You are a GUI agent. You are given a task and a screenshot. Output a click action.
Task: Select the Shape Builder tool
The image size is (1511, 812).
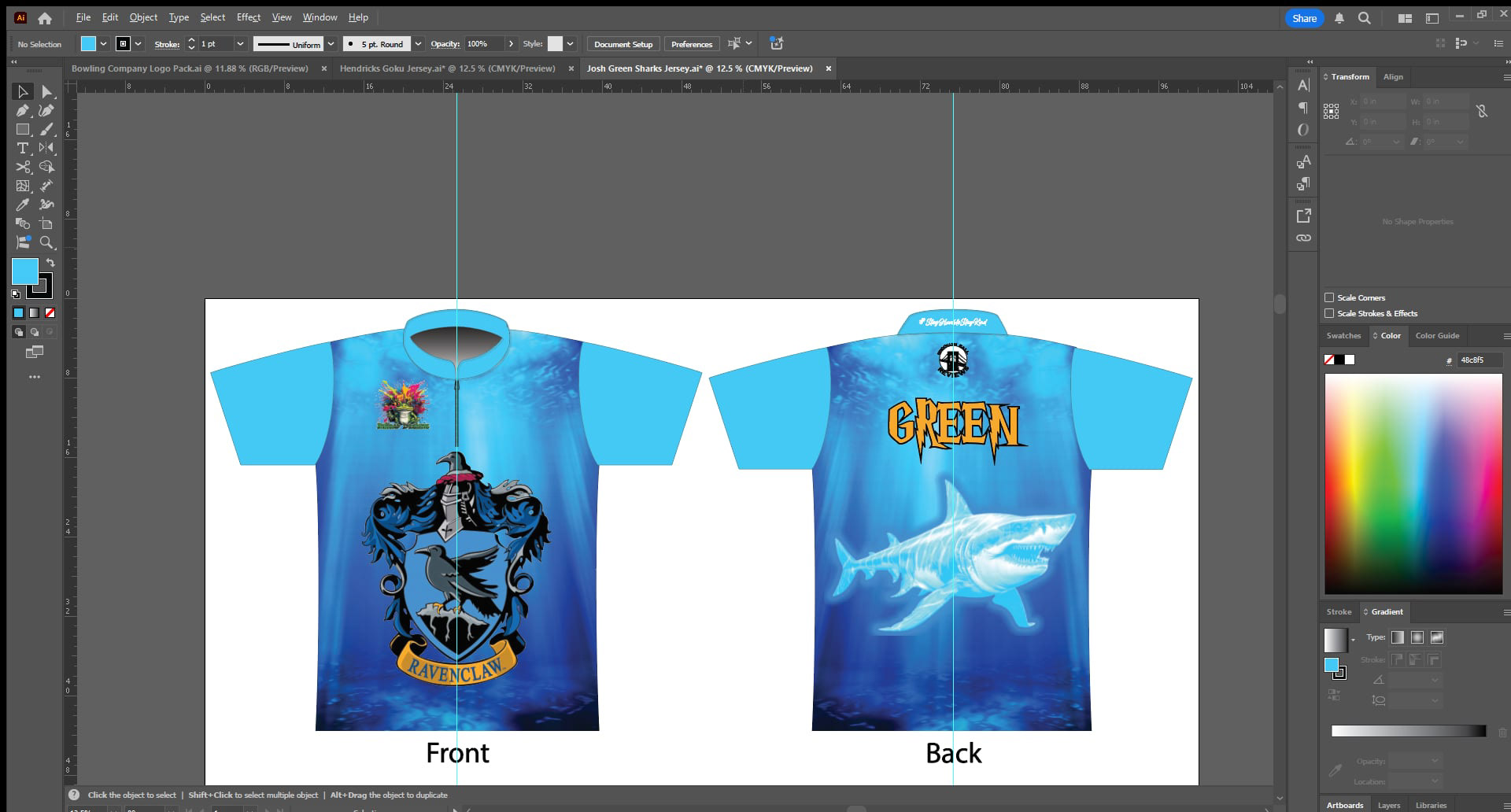click(x=46, y=167)
